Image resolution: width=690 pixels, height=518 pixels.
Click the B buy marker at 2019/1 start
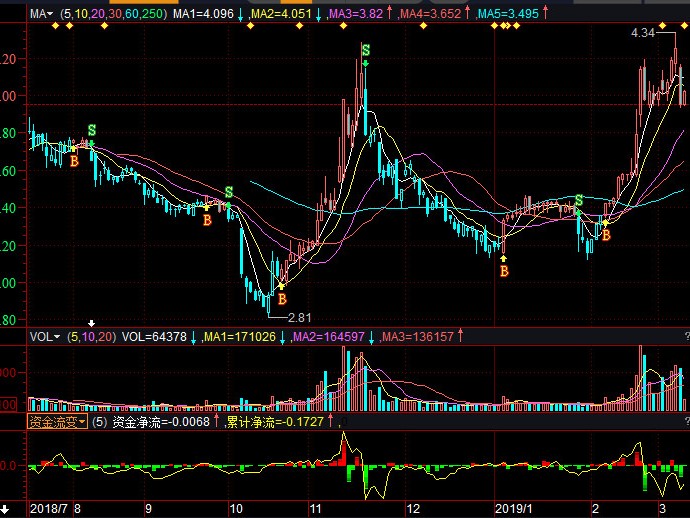pyautogui.click(x=504, y=271)
